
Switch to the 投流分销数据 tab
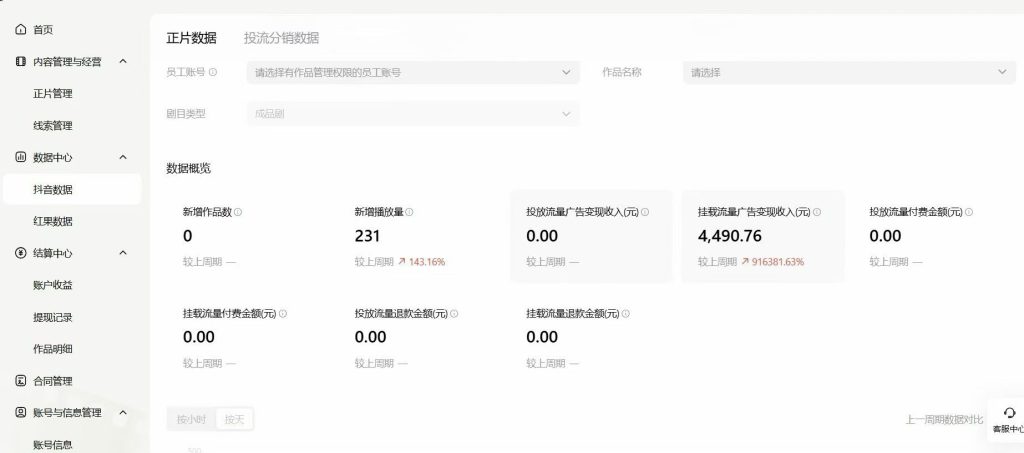281,38
